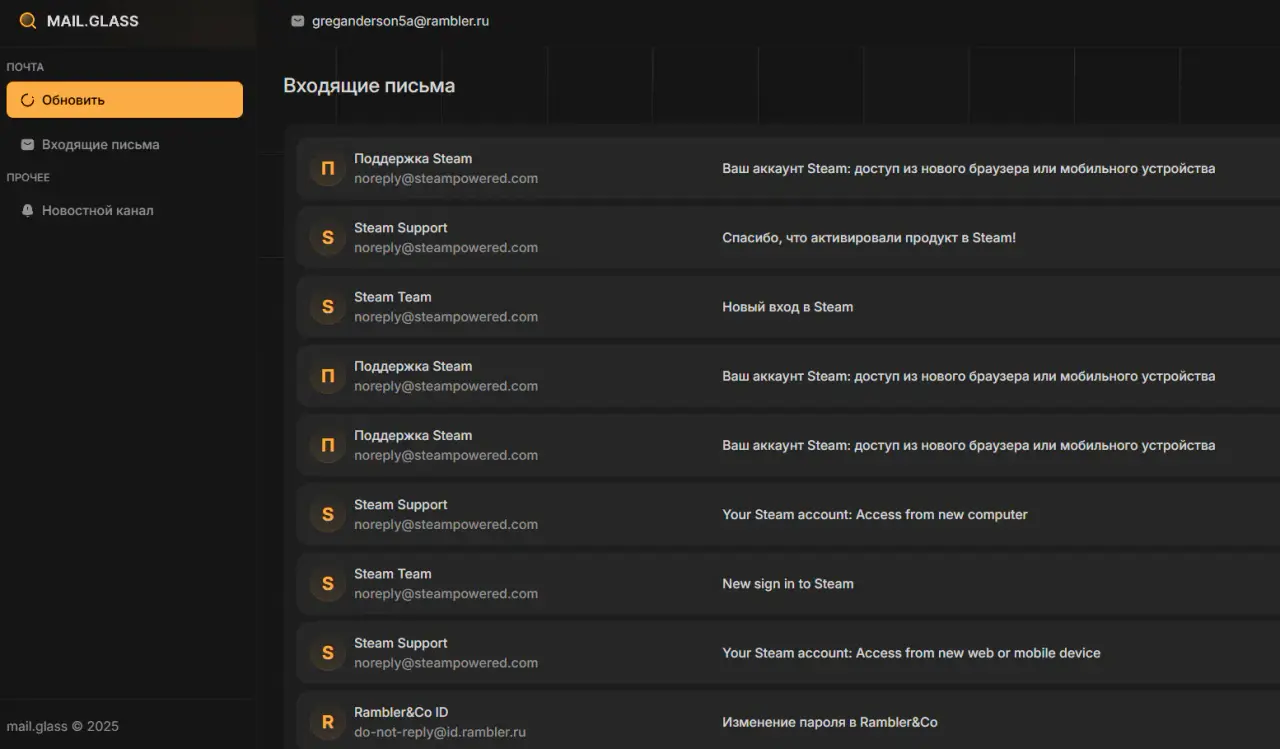Click the envelope icon beside greganderson5a@rambler.ru
The height and width of the screenshot is (749, 1280).
tap(297, 21)
